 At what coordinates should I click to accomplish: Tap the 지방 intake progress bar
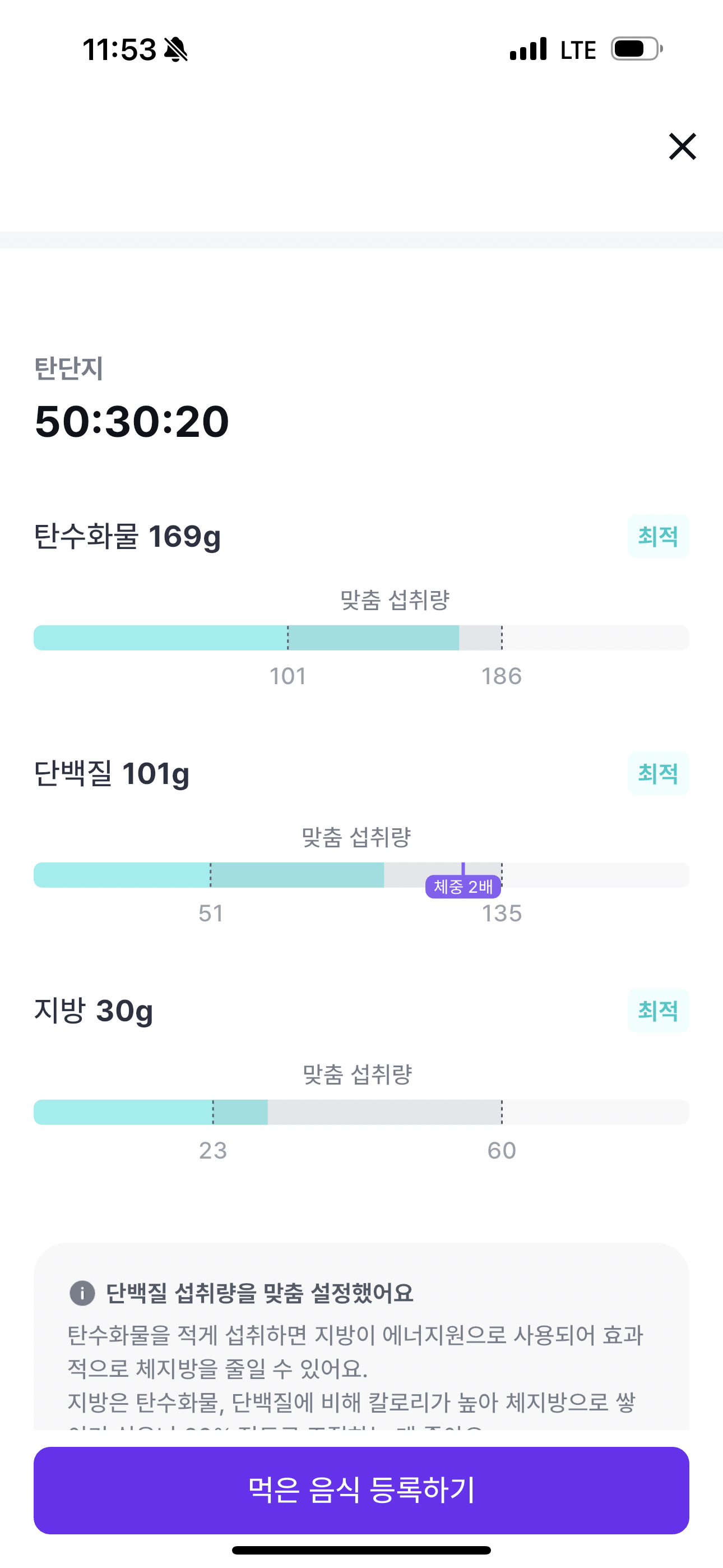coord(361,1112)
